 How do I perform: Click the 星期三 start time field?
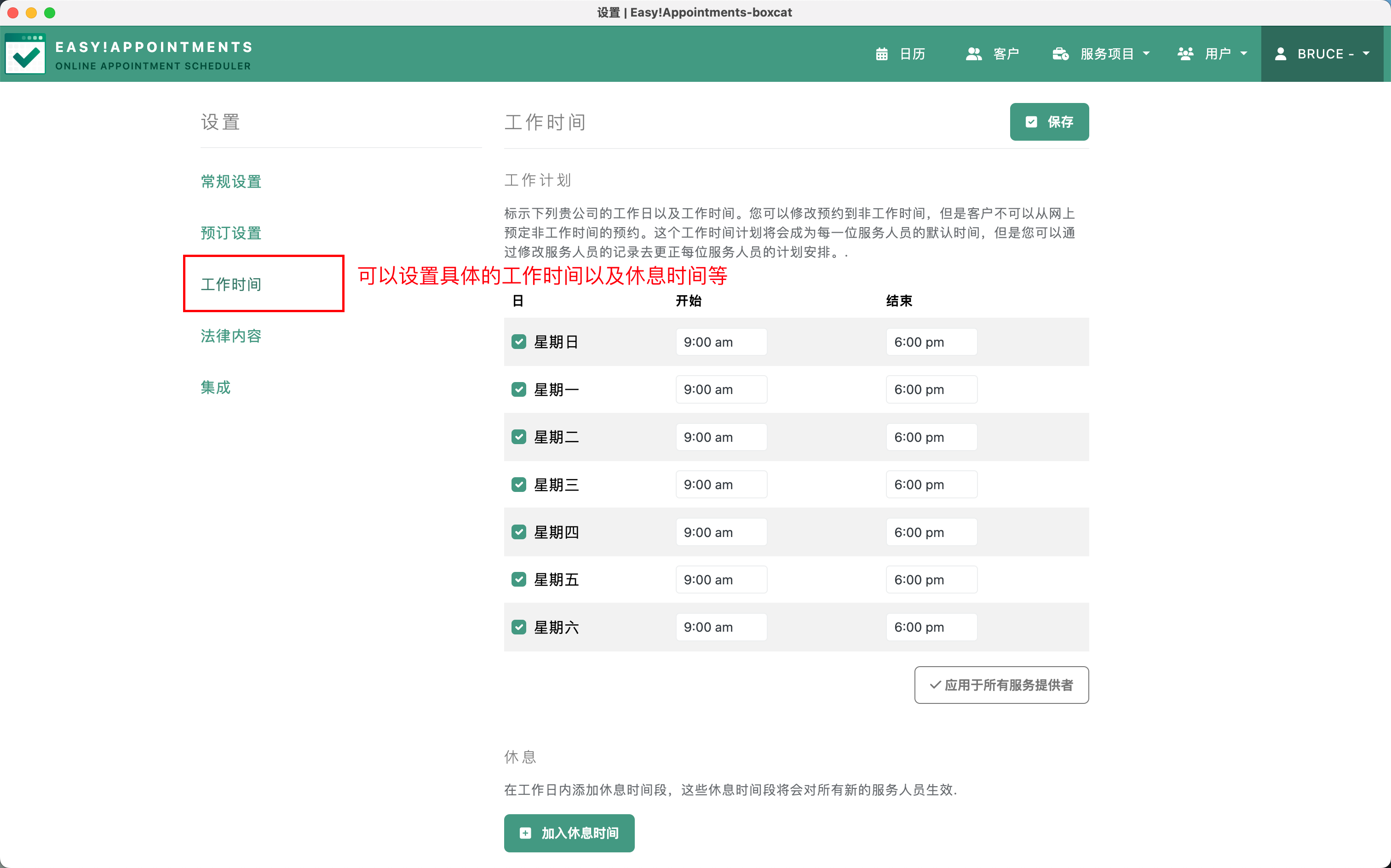pyautogui.click(x=721, y=485)
